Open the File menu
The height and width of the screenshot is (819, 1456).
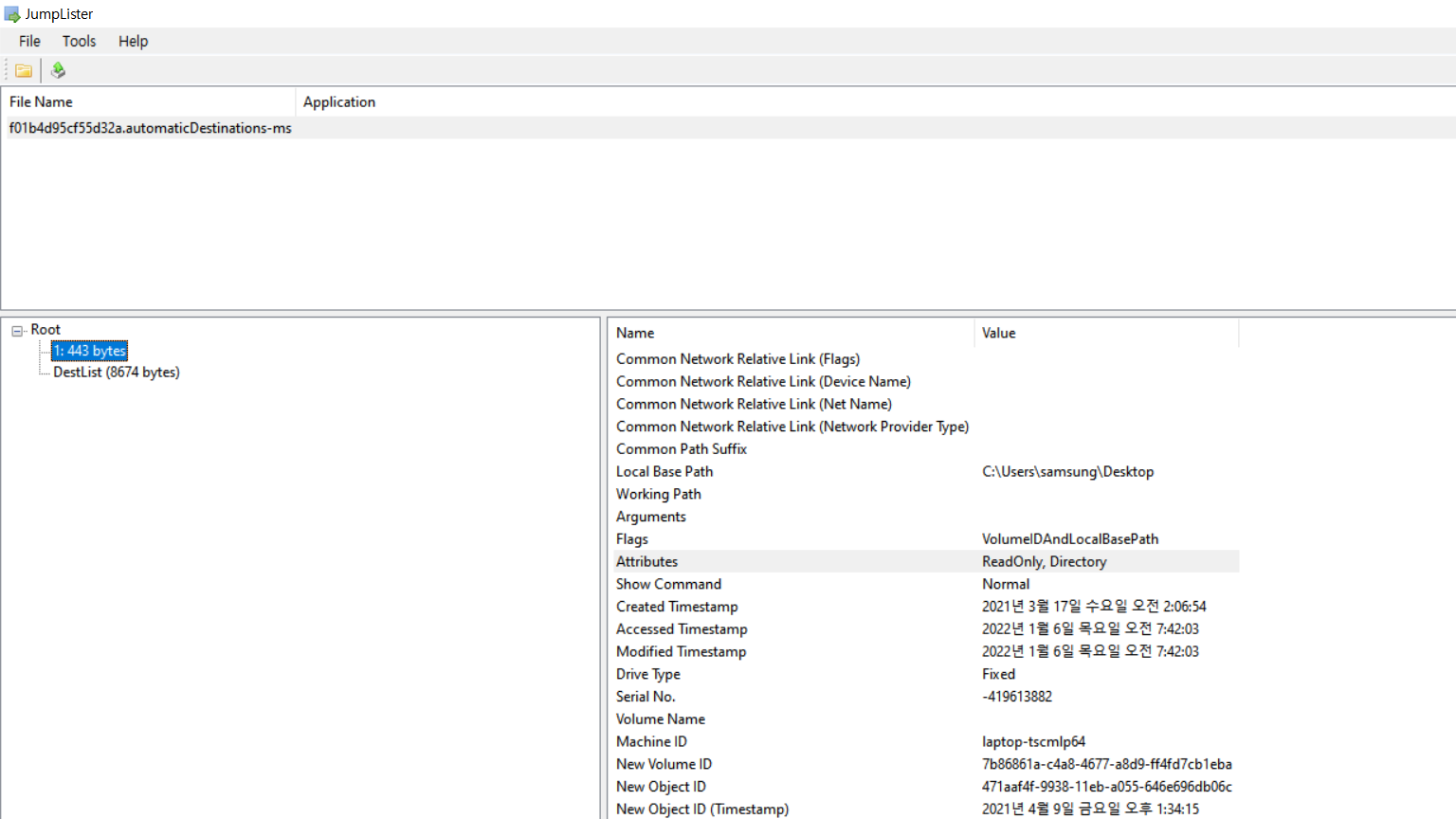29,41
